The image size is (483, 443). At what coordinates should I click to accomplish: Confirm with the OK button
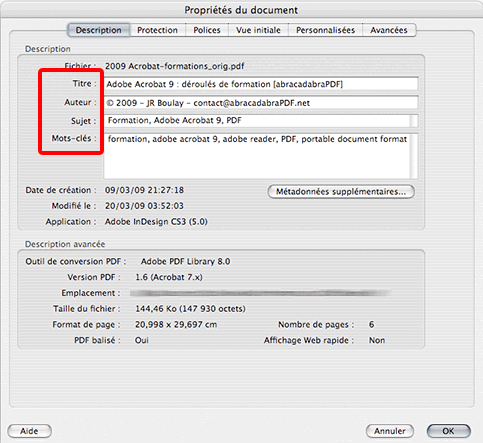[448, 431]
